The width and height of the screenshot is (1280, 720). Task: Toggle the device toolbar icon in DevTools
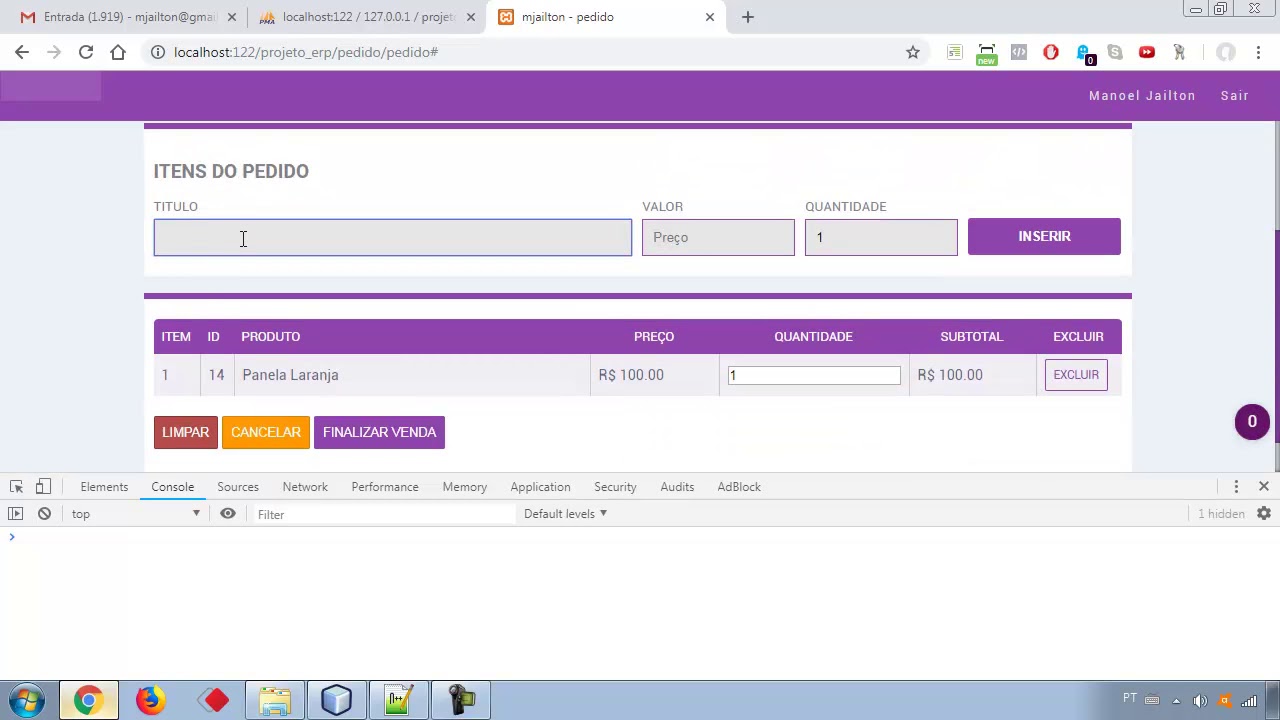pos(43,487)
